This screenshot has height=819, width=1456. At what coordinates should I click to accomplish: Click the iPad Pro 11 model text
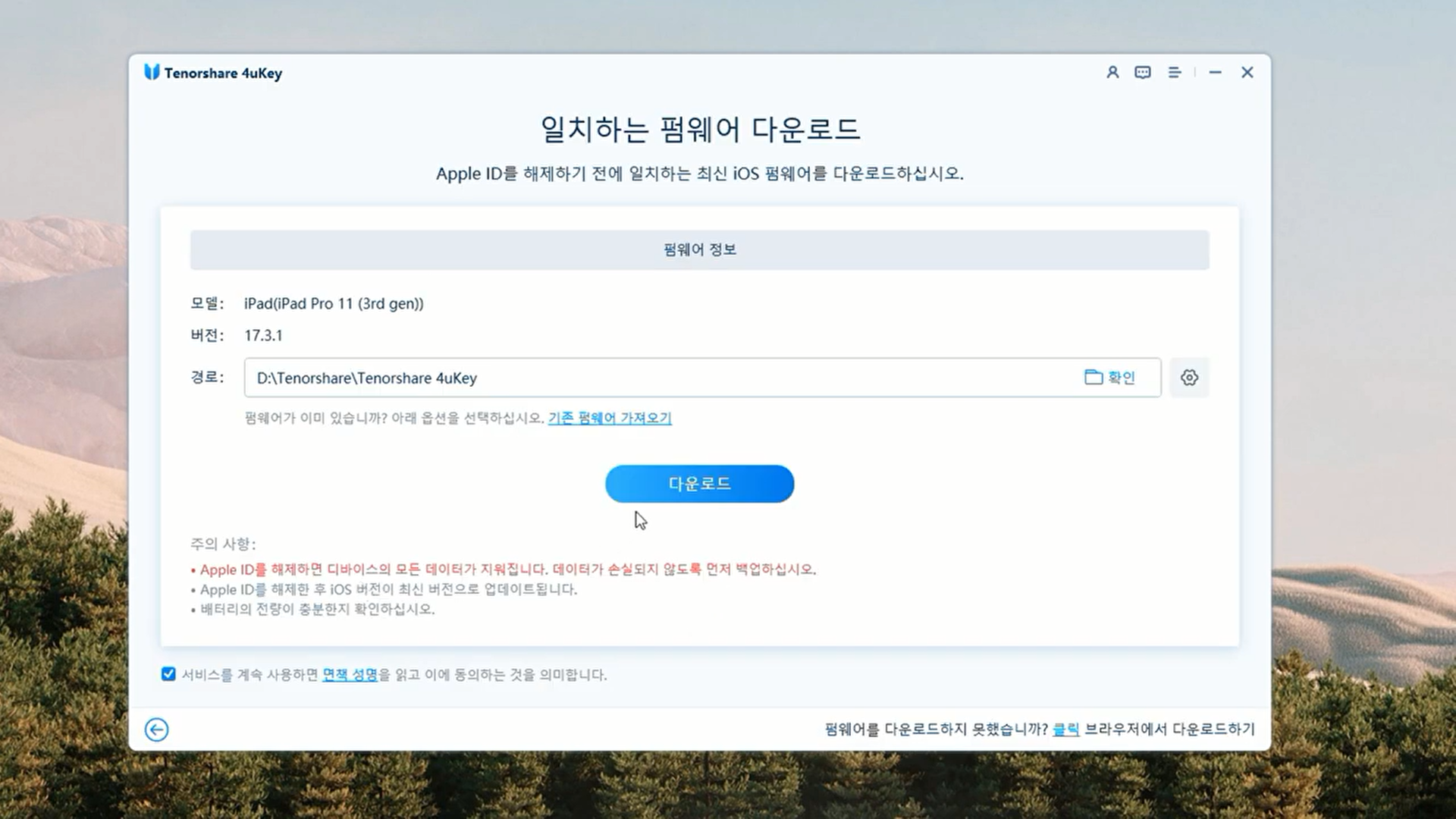click(x=334, y=303)
